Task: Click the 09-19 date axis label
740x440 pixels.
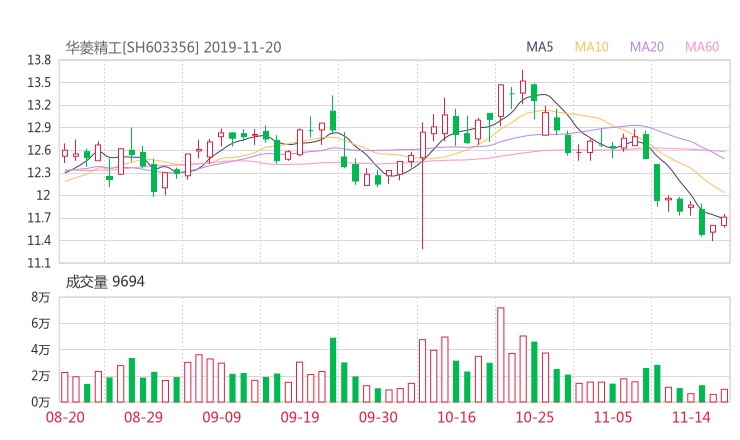Action: pos(300,417)
